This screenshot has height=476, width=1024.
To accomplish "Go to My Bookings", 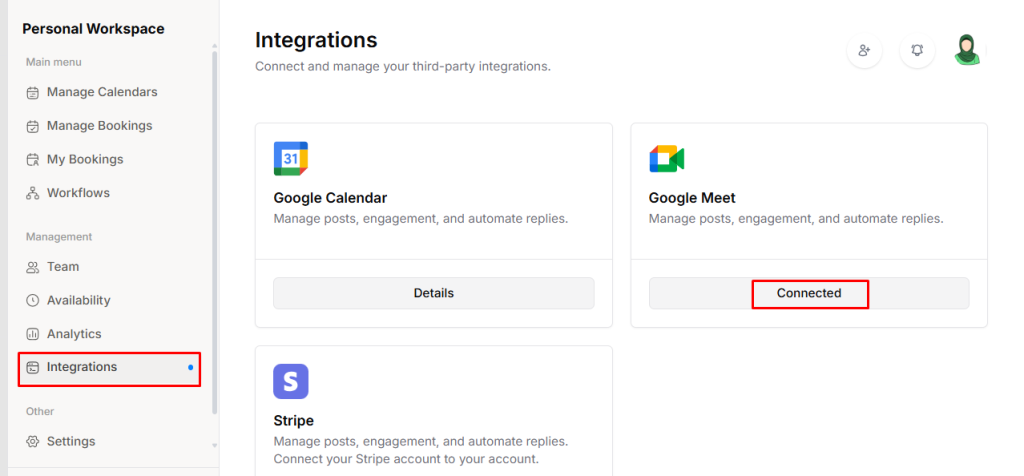I will pos(85,159).
